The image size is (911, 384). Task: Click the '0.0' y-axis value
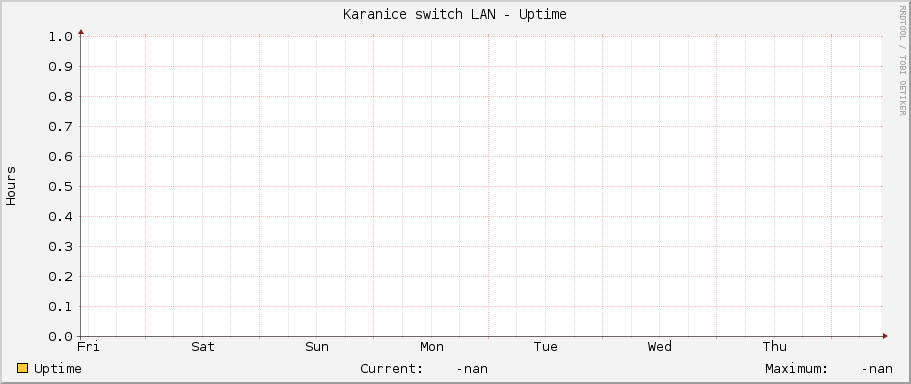60,337
